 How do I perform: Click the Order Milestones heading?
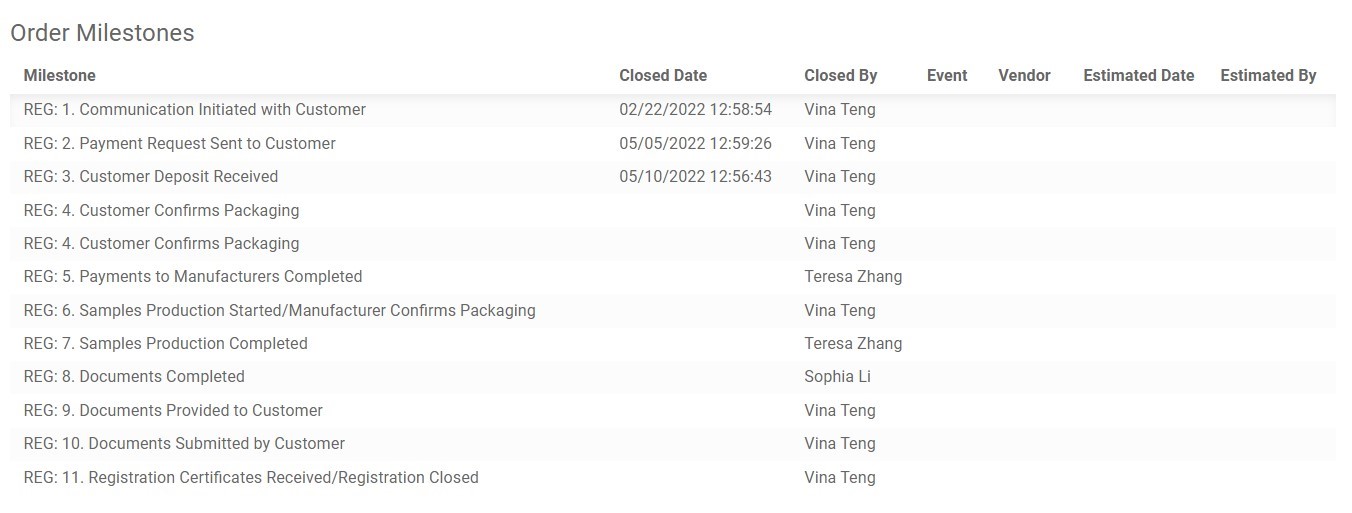pos(102,33)
